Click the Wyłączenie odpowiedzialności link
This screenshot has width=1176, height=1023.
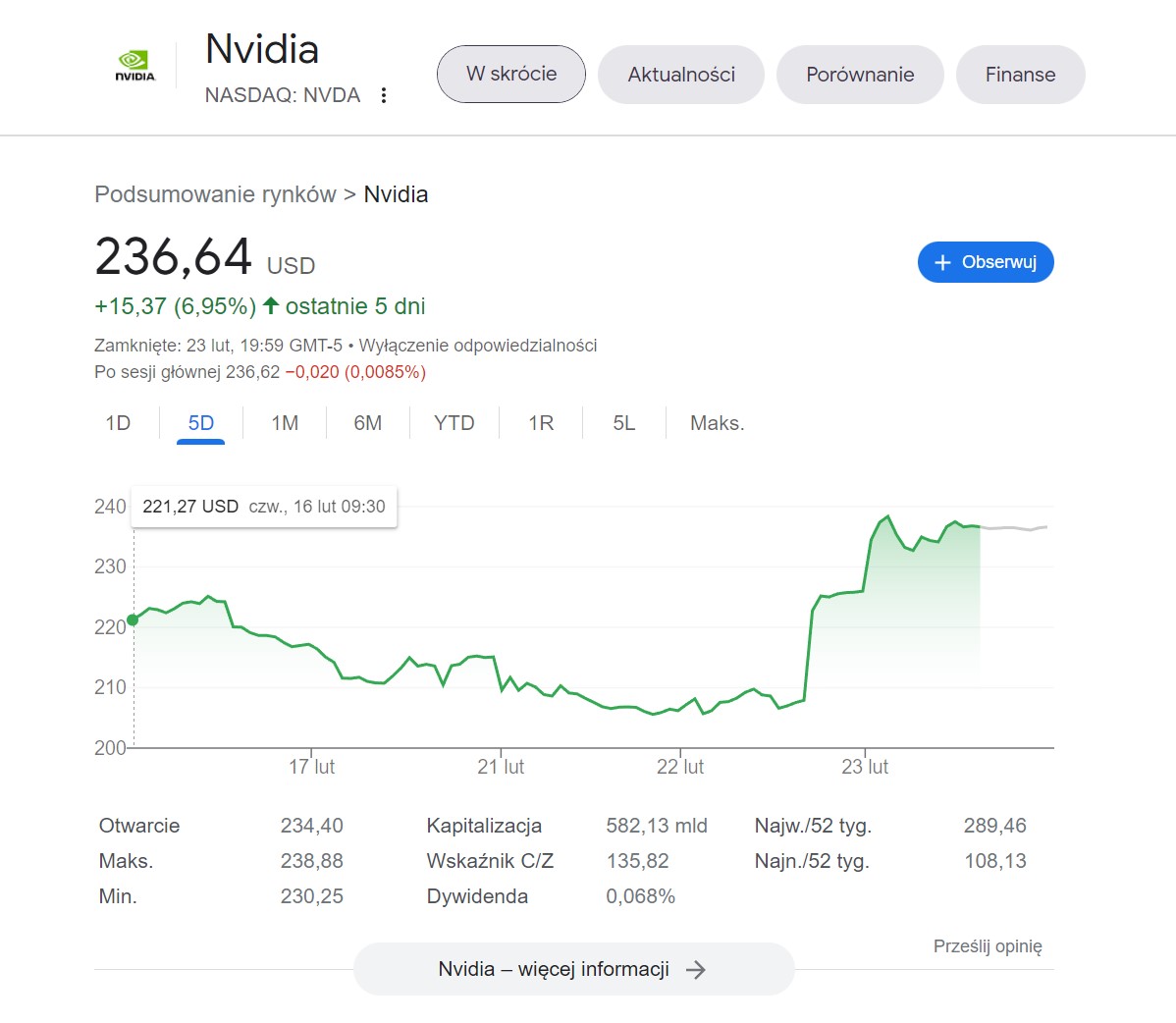478,346
